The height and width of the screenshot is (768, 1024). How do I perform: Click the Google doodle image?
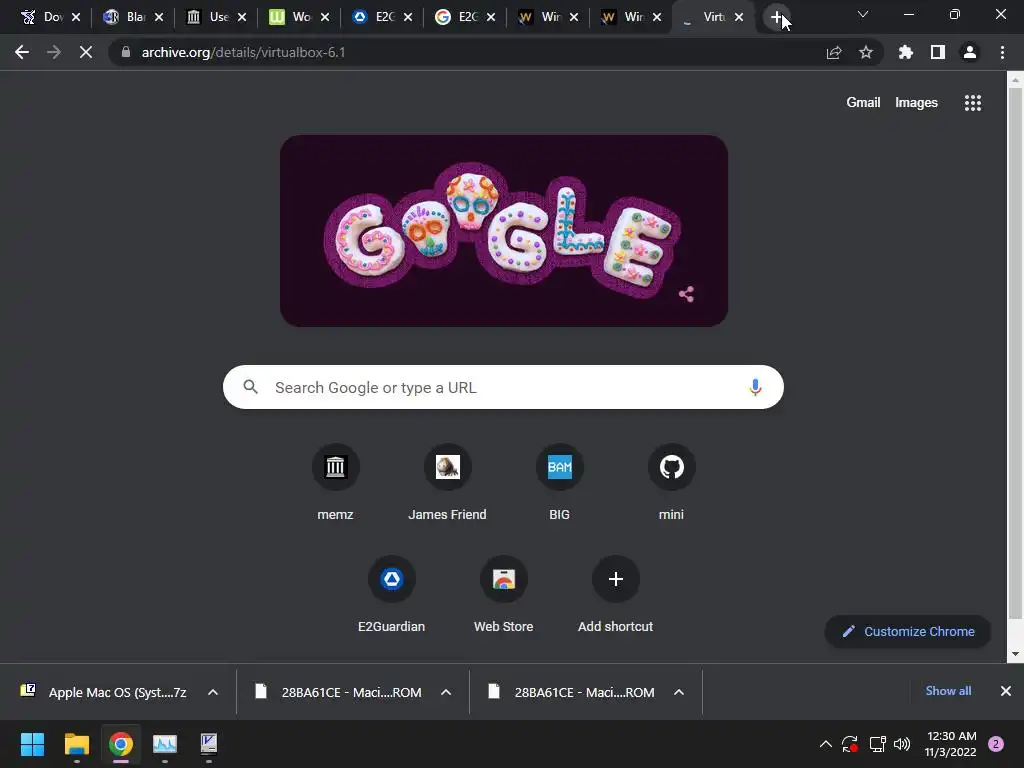504,231
